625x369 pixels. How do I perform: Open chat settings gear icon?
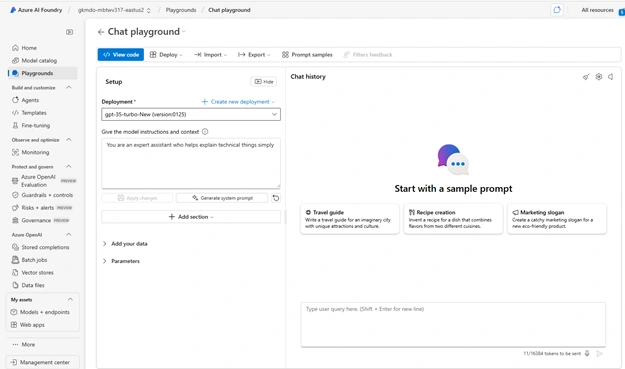(599, 77)
